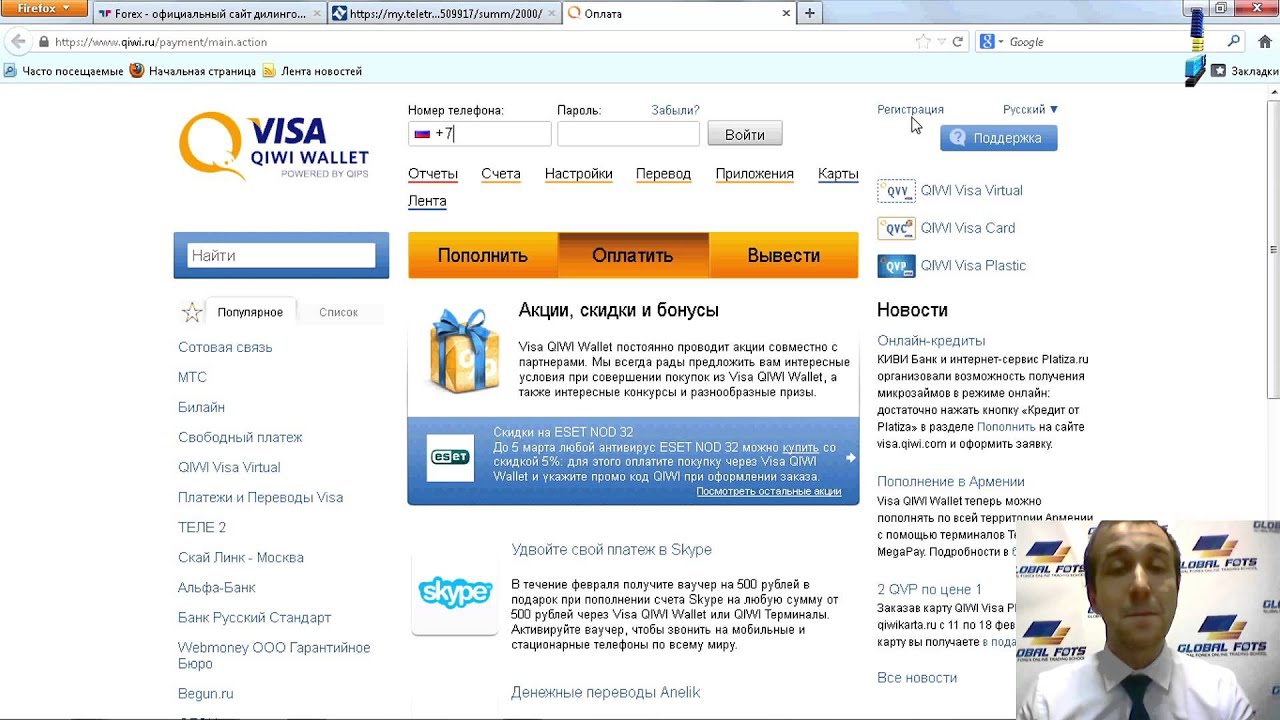Close the Оплата tab
Image resolution: width=1280 pixels, height=720 pixels.
click(786, 13)
